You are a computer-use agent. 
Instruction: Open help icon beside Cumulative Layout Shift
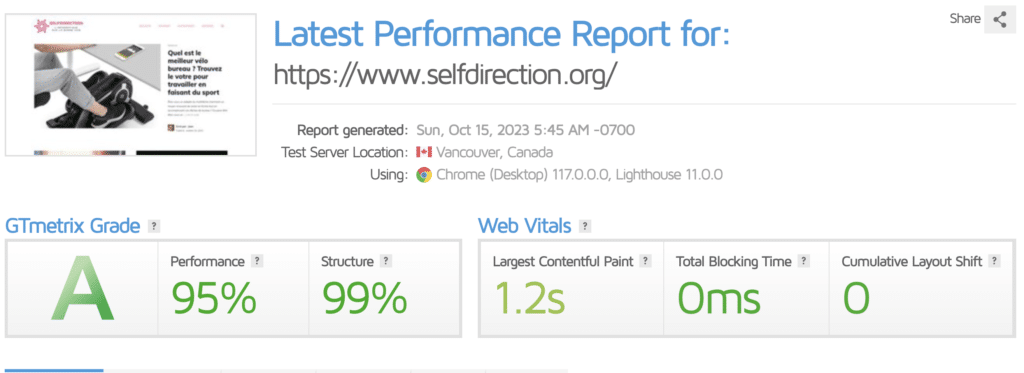pyautogui.click(x=994, y=261)
